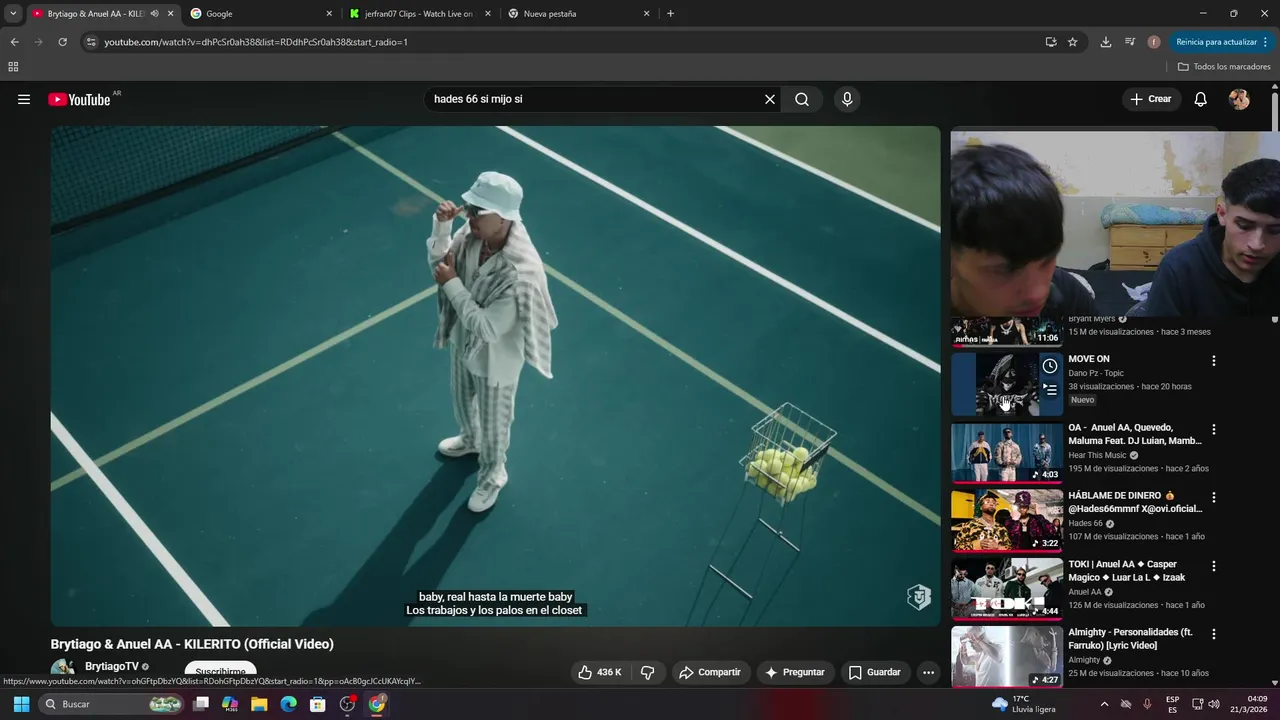Click the KILERITO video player area
1280x720 pixels.
495,376
